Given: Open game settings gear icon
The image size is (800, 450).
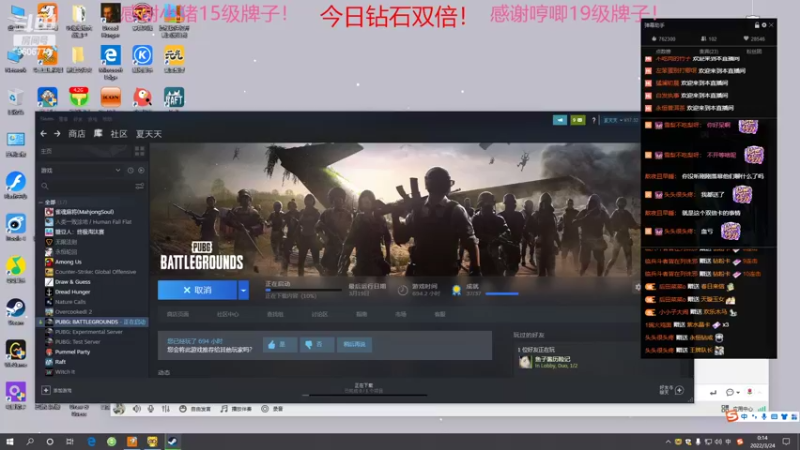Looking at the screenshot, I should (x=637, y=287).
